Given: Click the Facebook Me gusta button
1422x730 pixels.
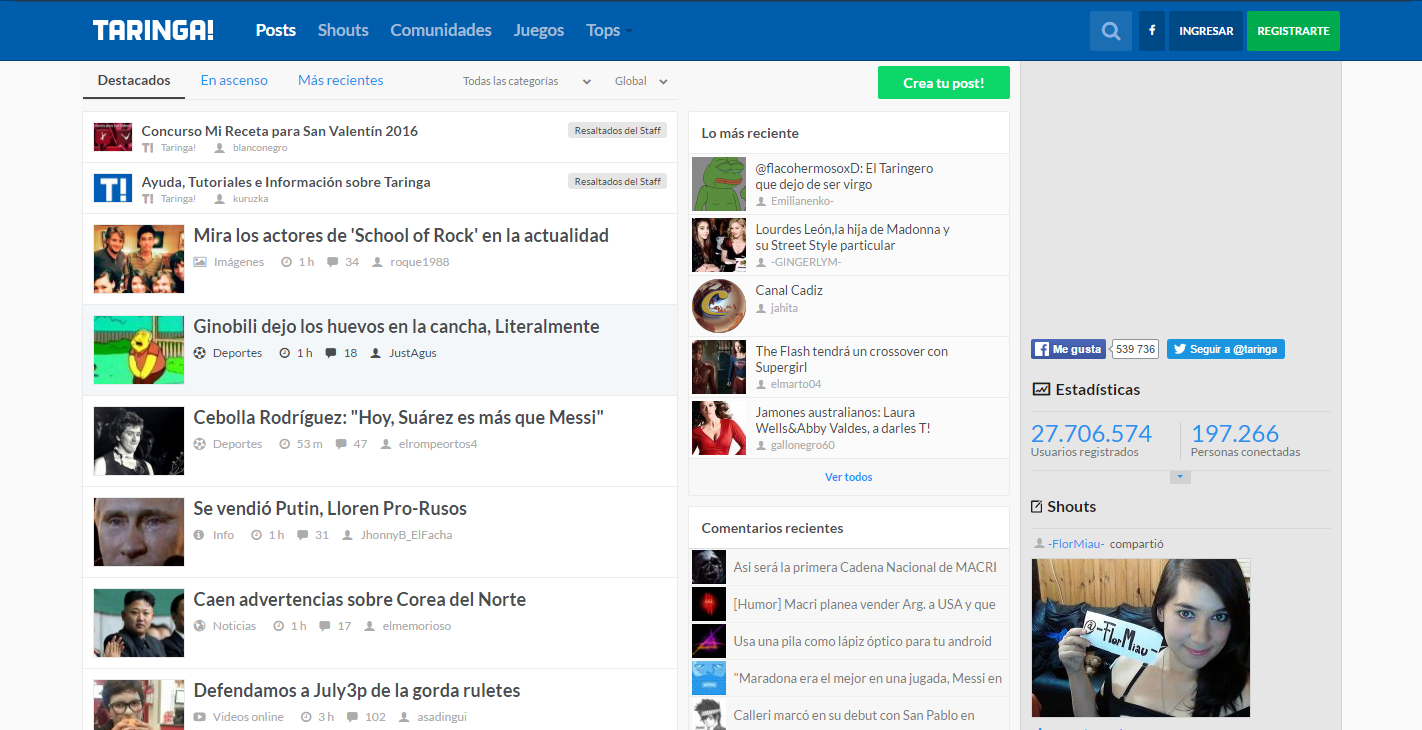Looking at the screenshot, I should click(x=1069, y=349).
